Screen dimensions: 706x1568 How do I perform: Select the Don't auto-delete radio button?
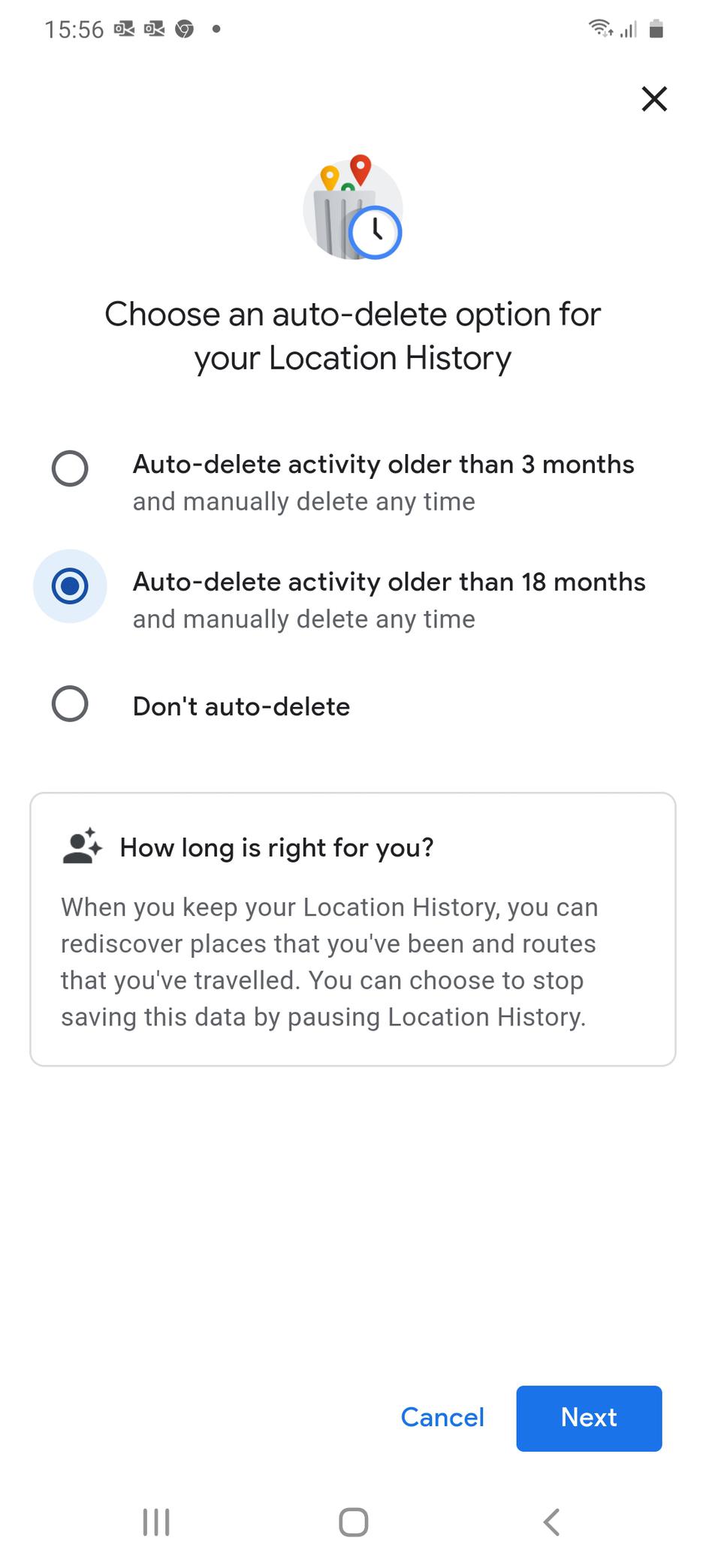[x=70, y=704]
